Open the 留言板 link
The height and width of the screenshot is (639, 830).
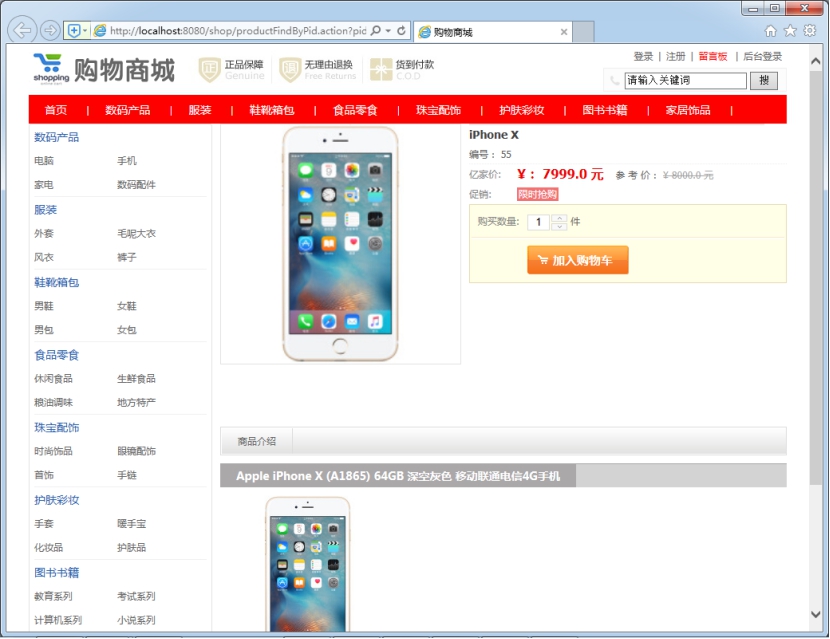click(x=713, y=56)
